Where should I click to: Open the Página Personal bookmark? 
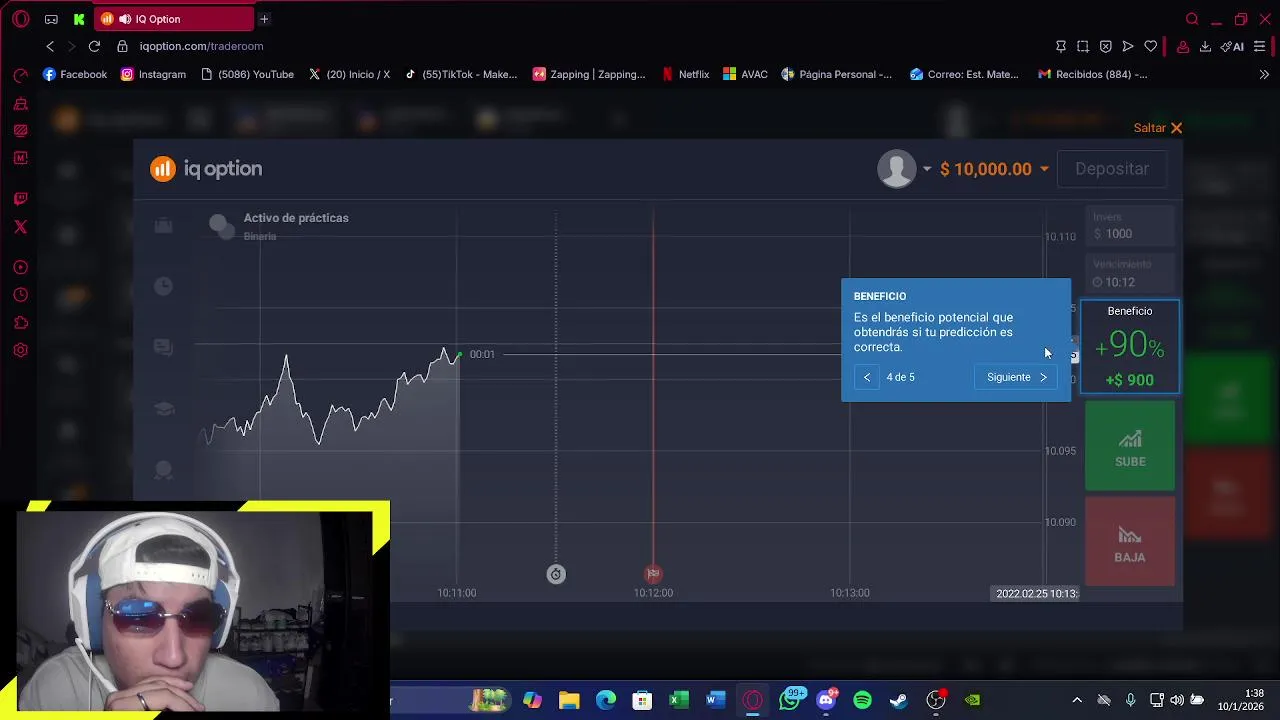[x=837, y=74]
